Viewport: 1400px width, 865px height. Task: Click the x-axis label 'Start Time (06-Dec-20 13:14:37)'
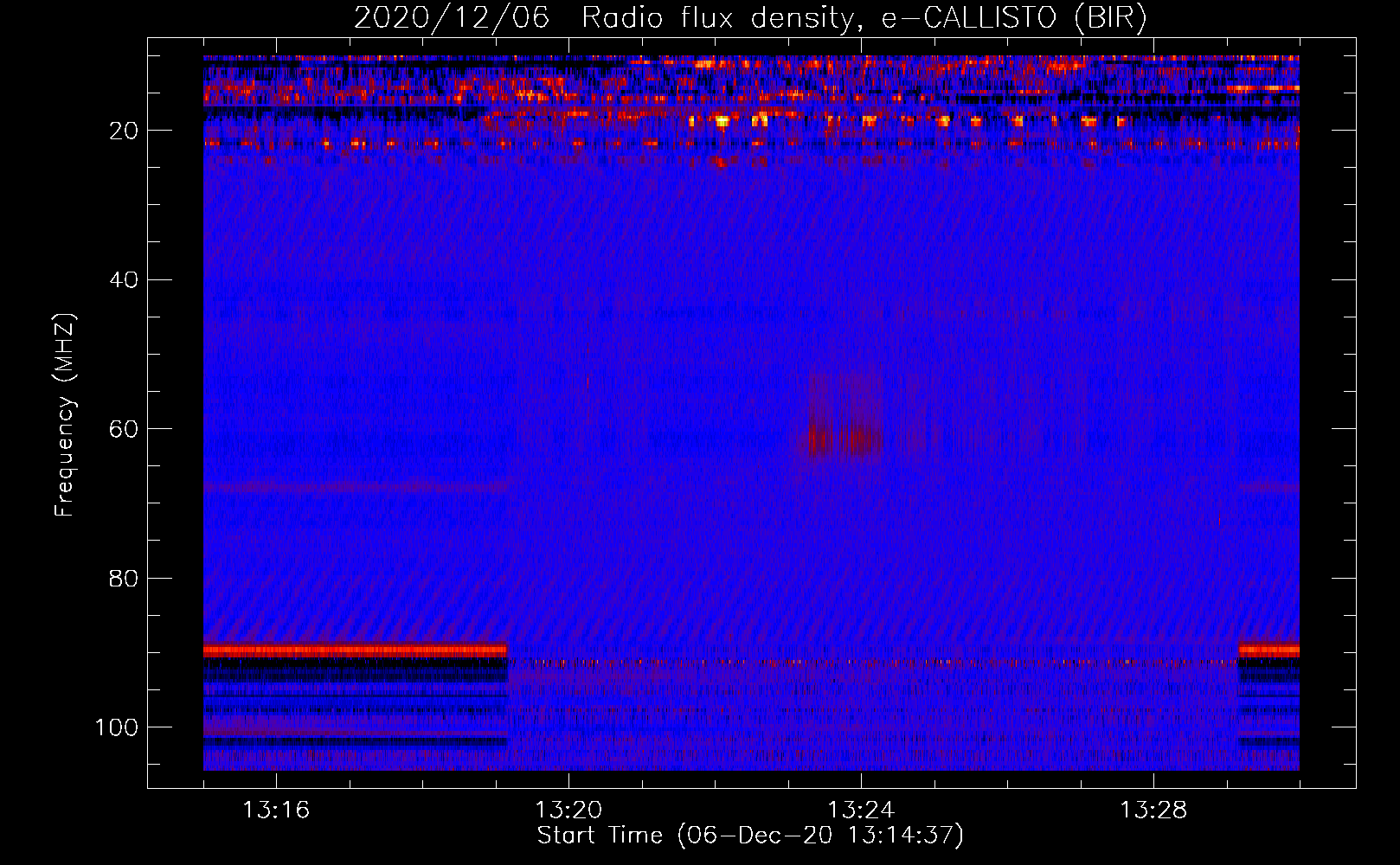tap(750, 836)
